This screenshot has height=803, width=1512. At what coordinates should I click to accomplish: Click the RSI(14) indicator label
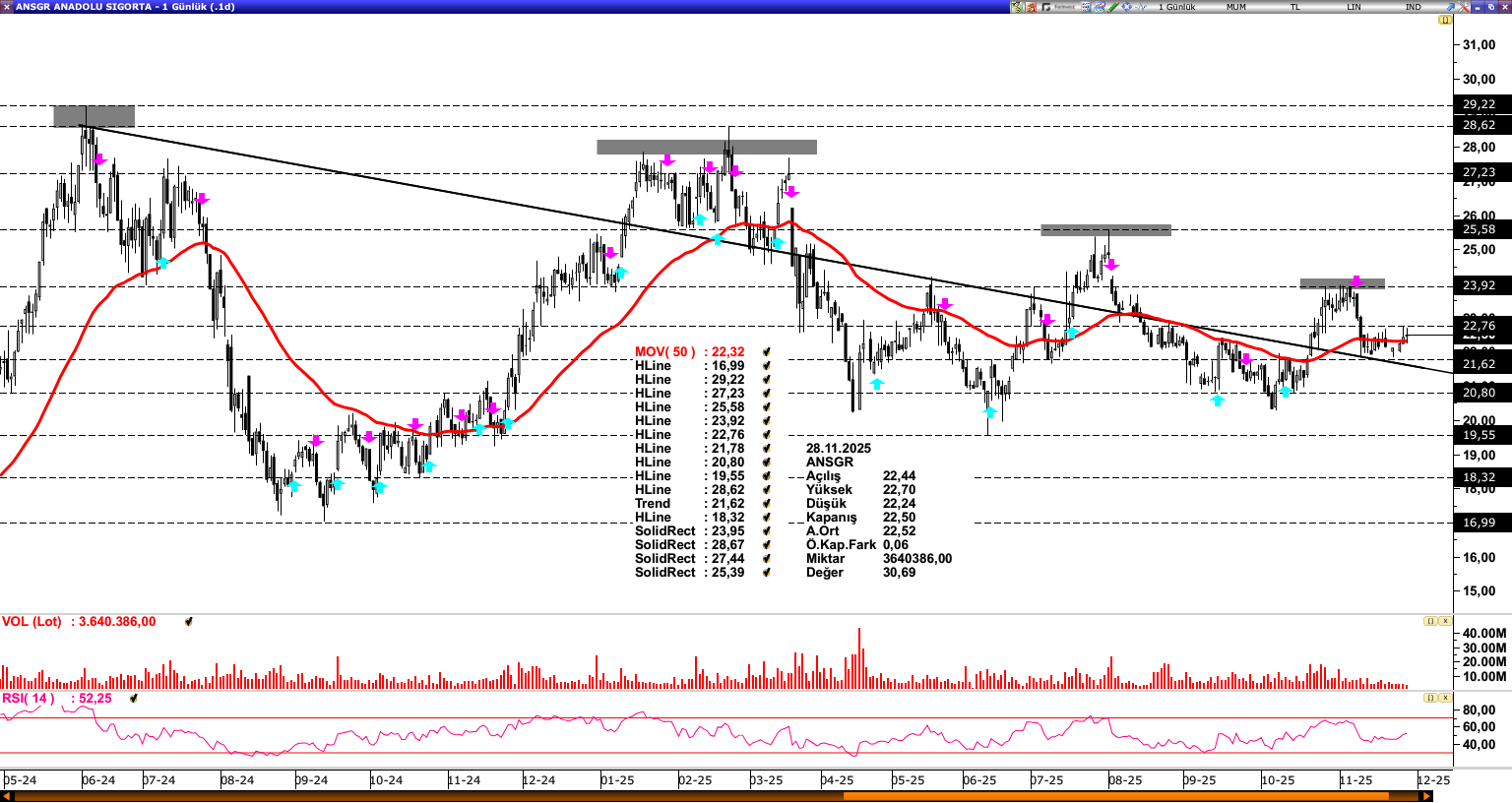[29, 699]
